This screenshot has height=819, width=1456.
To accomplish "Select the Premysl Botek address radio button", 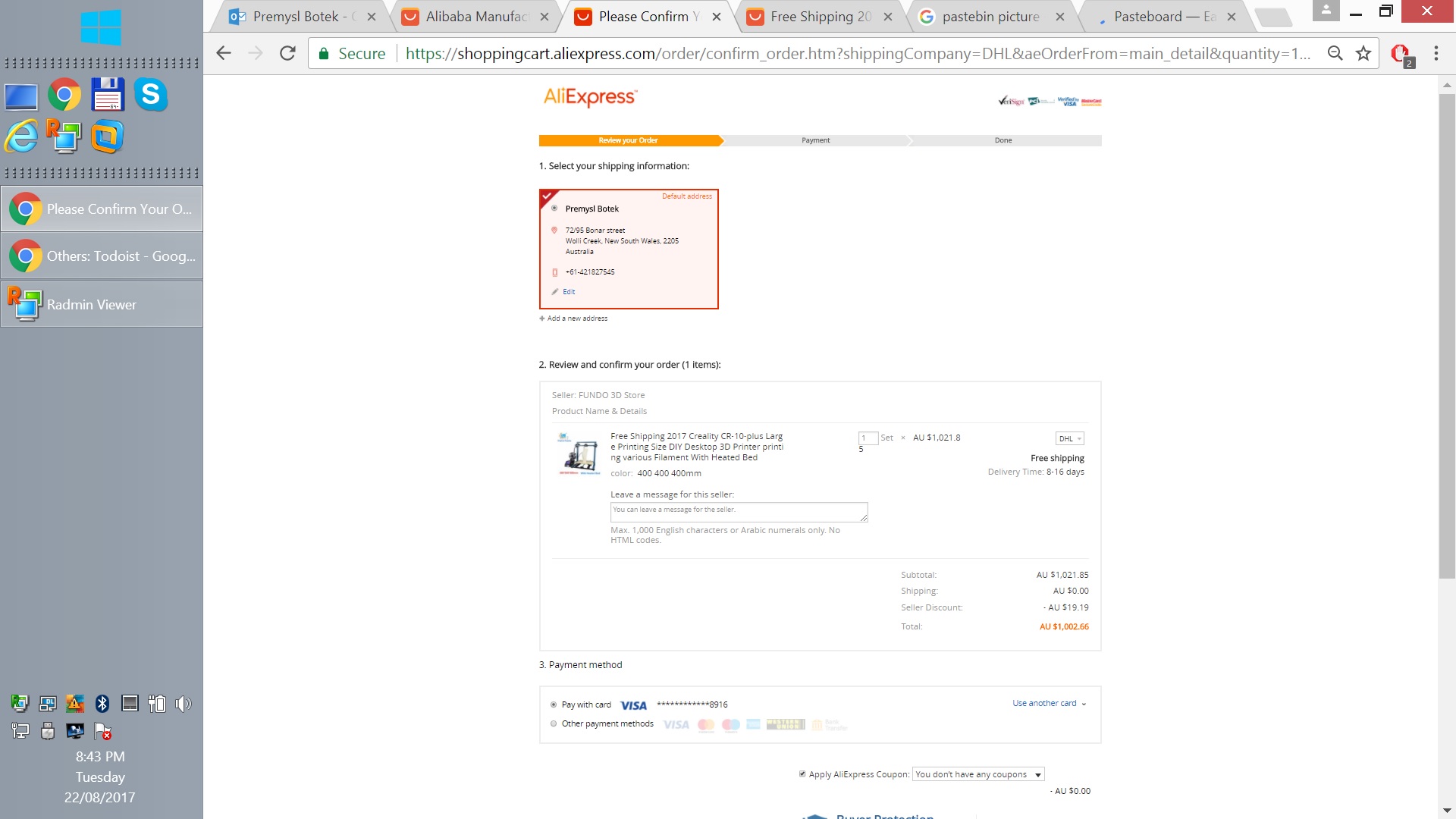I will (554, 209).
